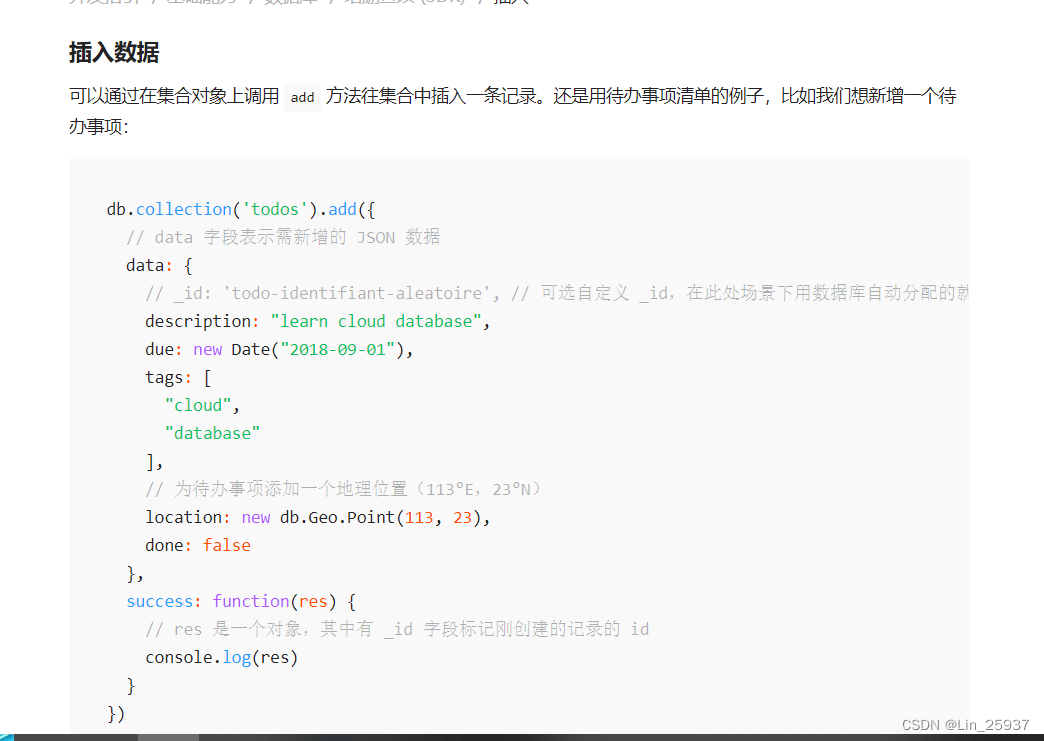Select the inline add code label
Viewport: 1044px width, 741px height.
point(302,97)
